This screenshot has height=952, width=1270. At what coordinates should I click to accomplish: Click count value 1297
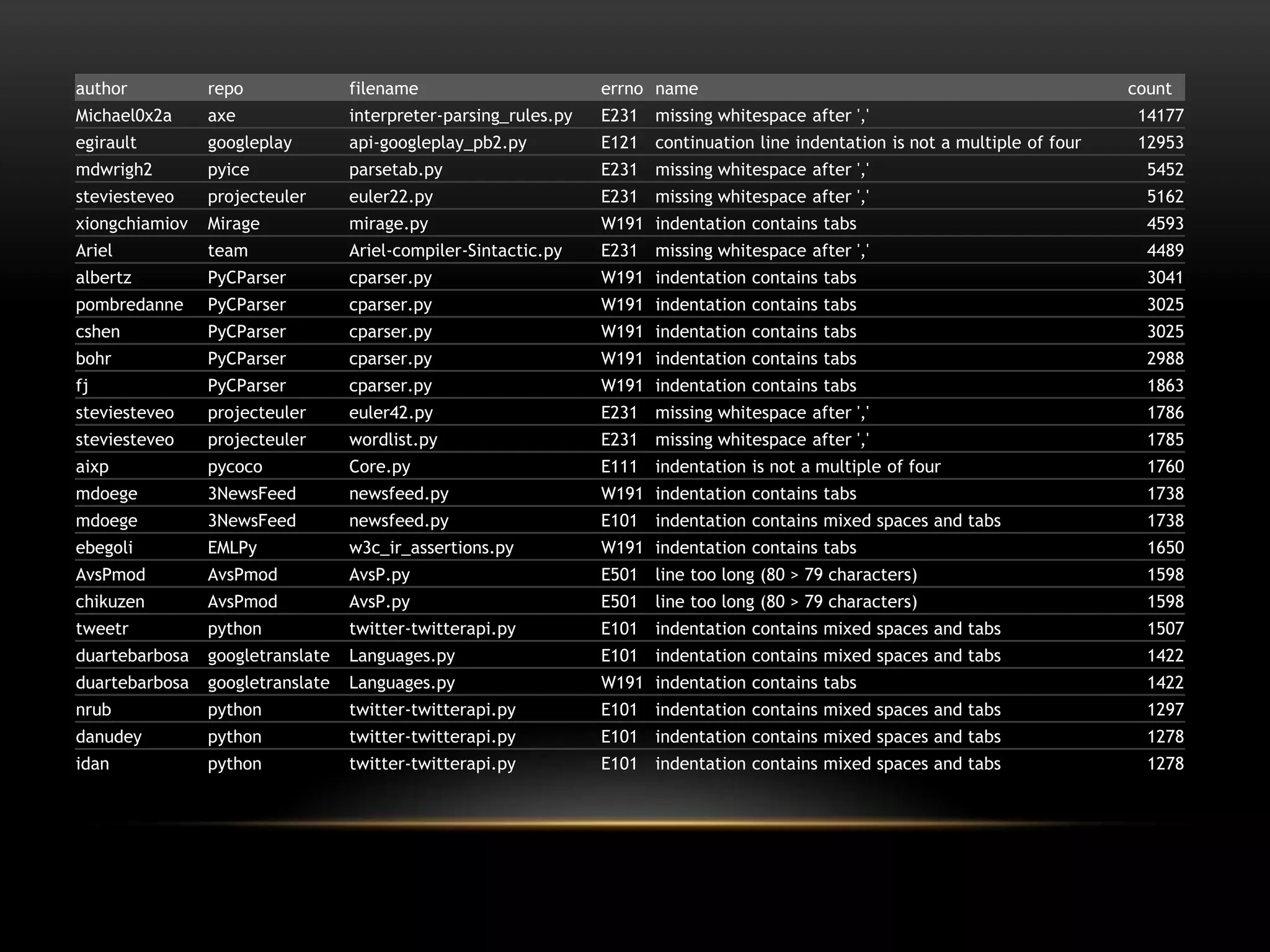coord(1165,710)
